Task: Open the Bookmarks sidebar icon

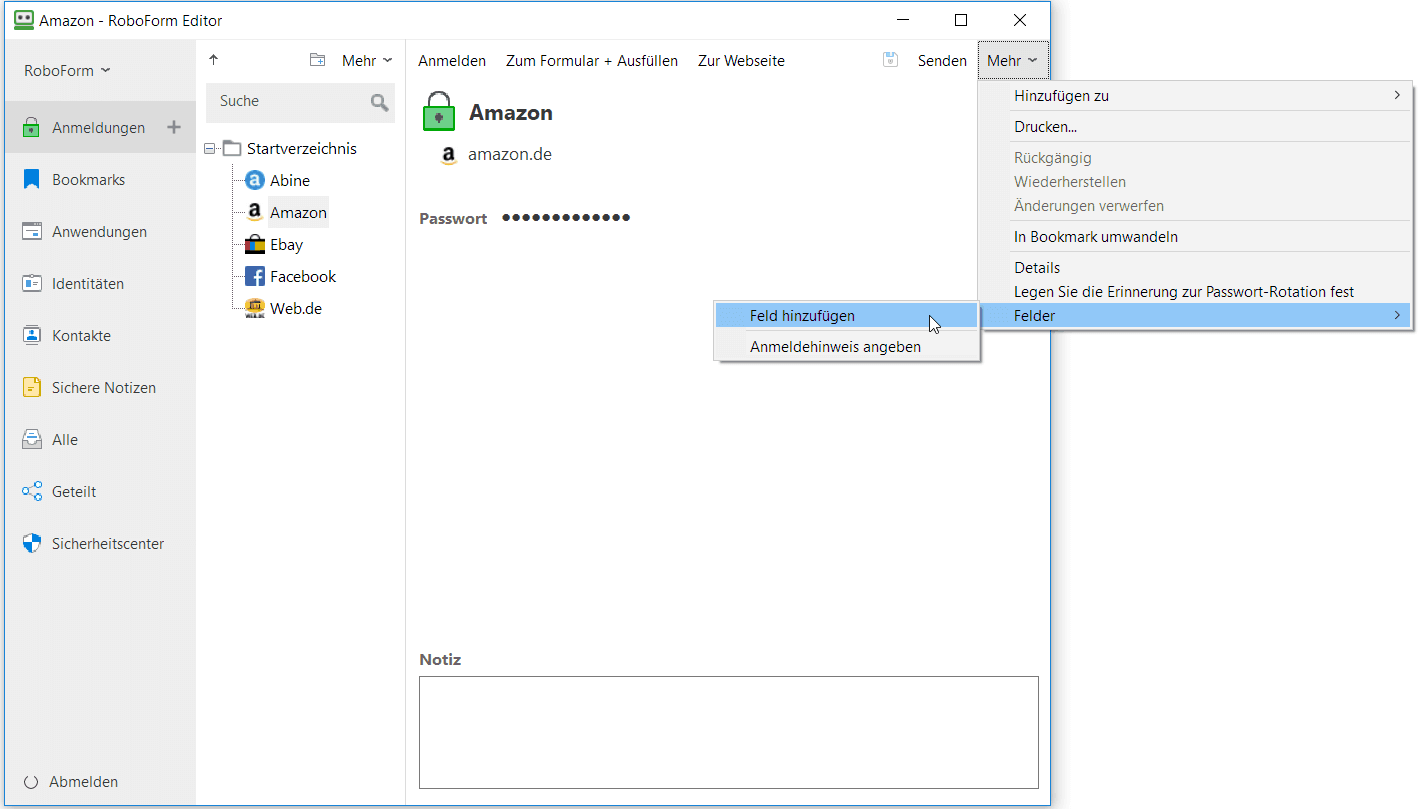Action: click(31, 180)
